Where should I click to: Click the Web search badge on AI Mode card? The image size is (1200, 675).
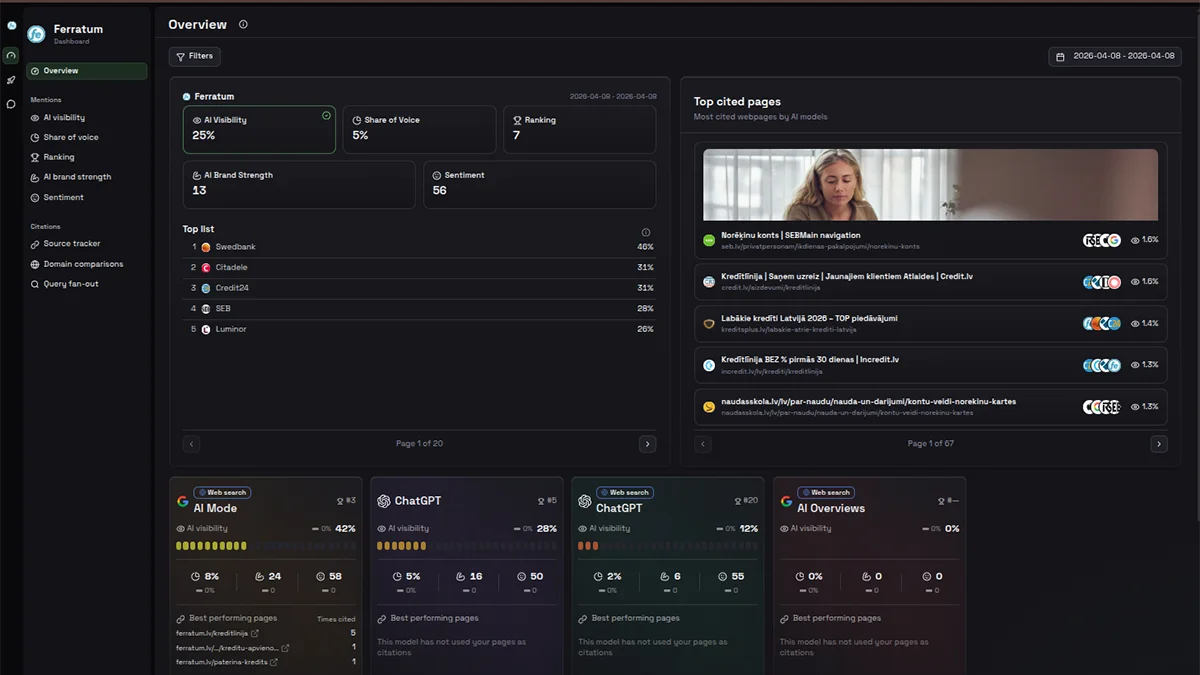(222, 492)
